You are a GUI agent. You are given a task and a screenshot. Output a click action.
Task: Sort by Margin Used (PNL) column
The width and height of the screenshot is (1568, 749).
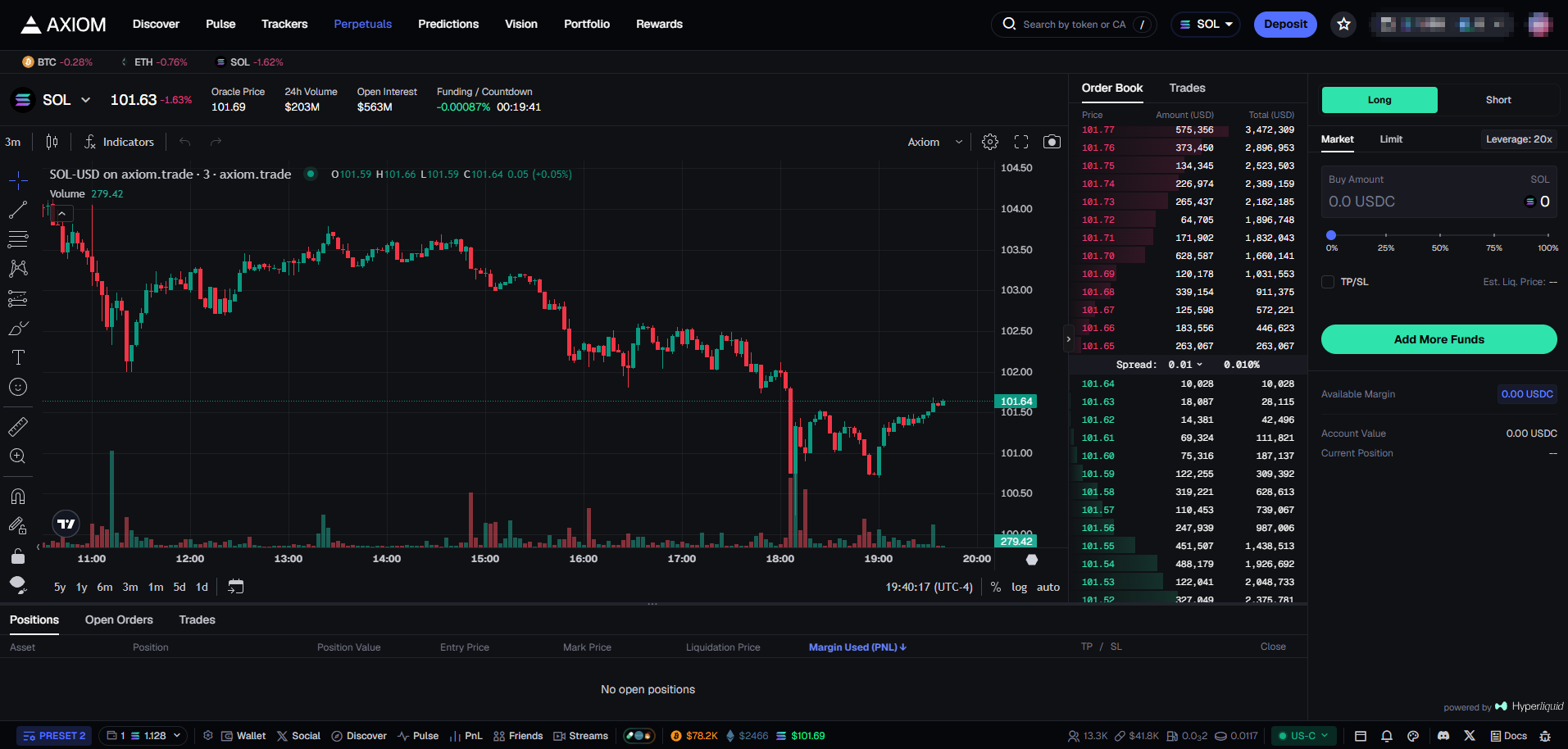point(857,647)
